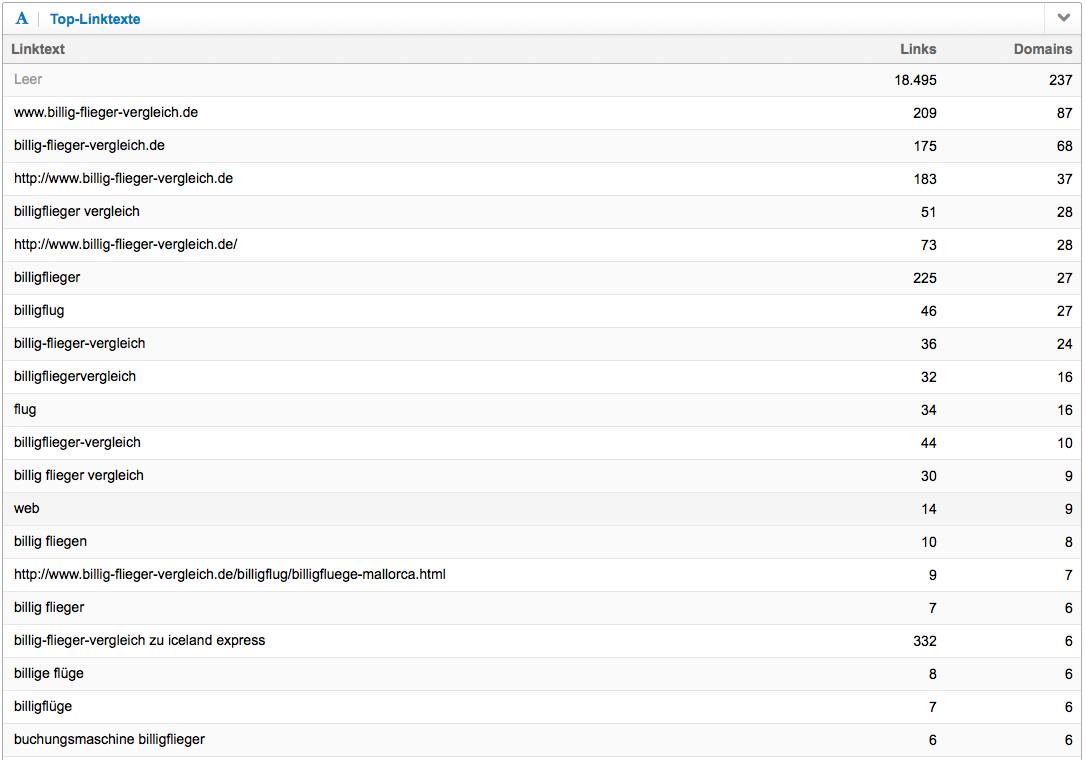Click the 'web' linktext row
Screen dimensions: 1086x760
tap(27, 508)
